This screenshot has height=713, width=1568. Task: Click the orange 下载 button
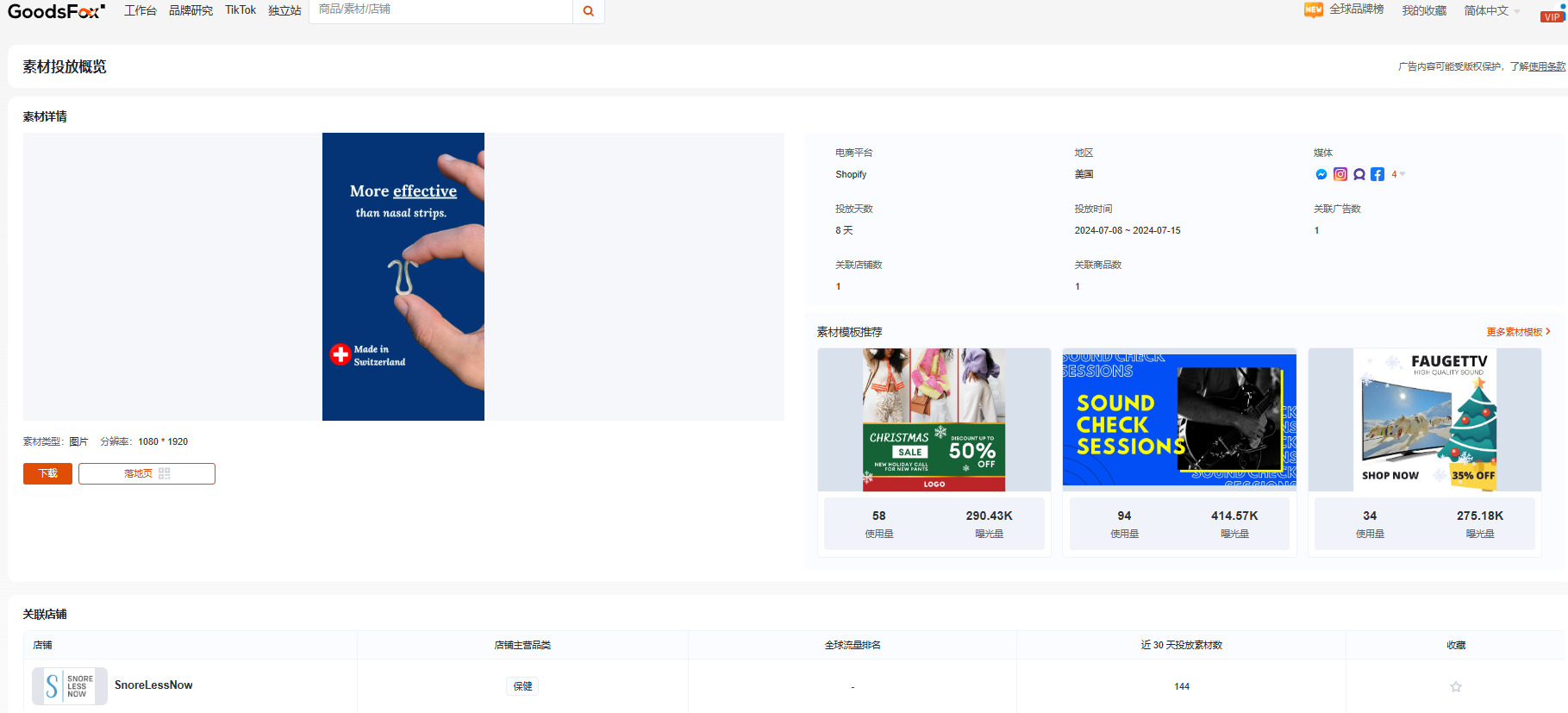47,473
